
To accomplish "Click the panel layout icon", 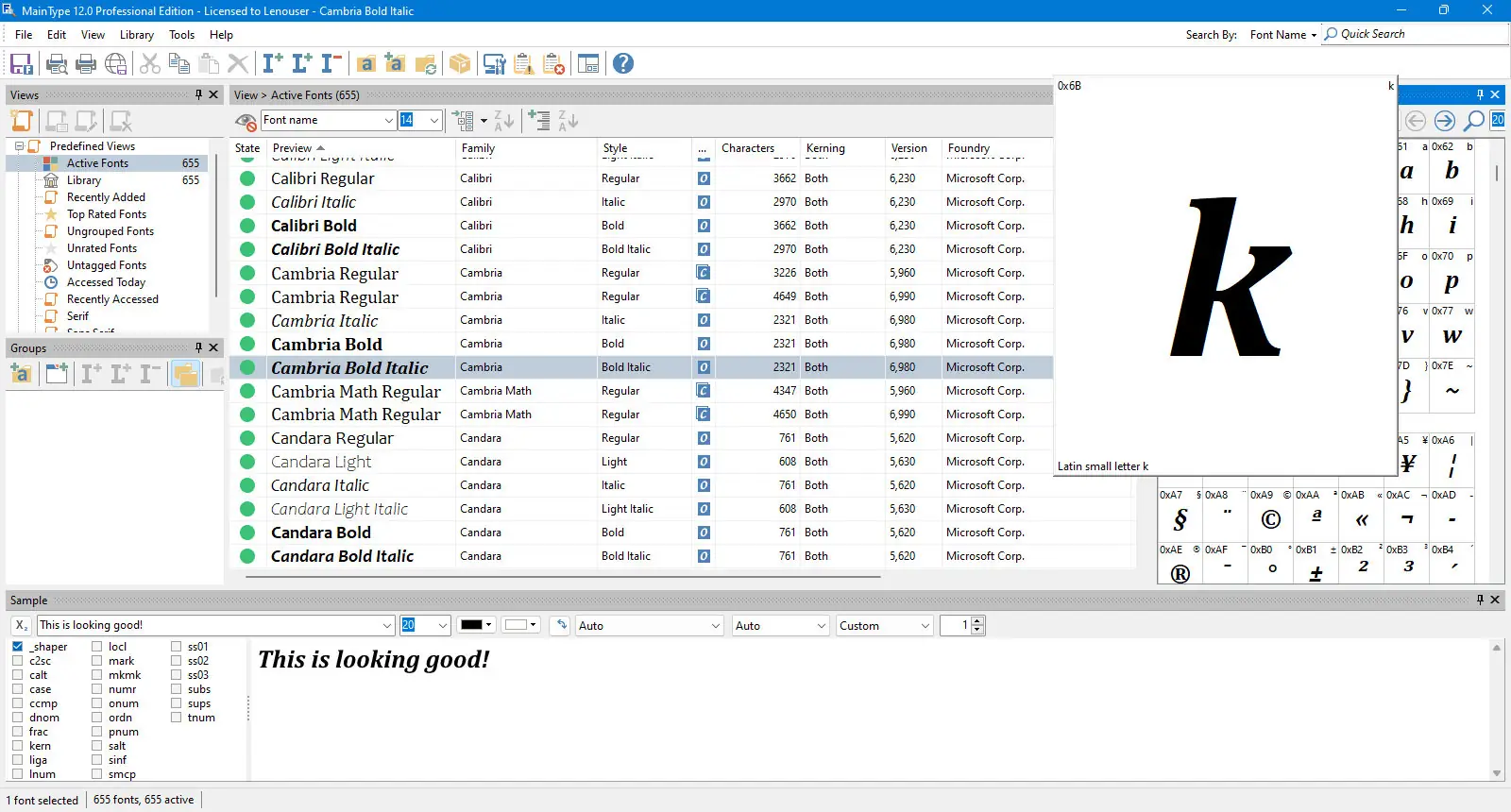I will pyautogui.click(x=588, y=64).
